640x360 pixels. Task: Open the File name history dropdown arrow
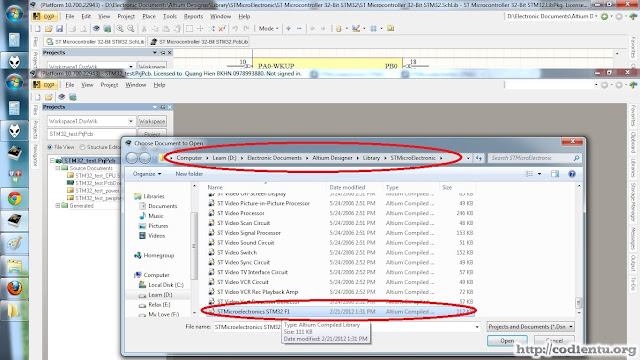click(477, 327)
